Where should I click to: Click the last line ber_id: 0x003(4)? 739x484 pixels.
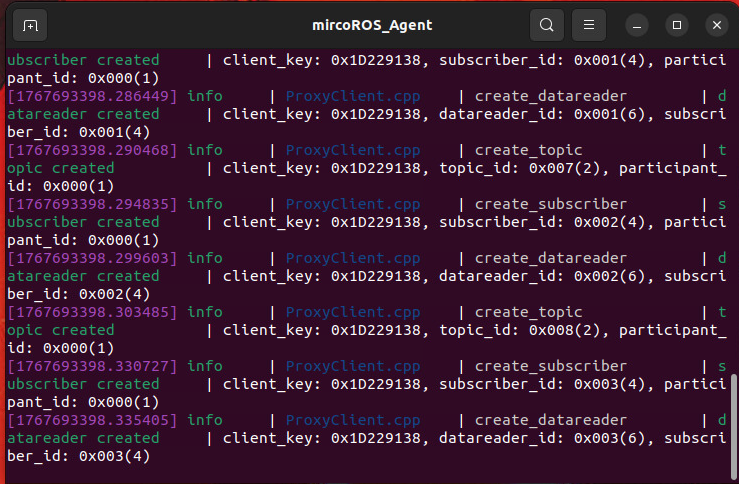click(79, 456)
